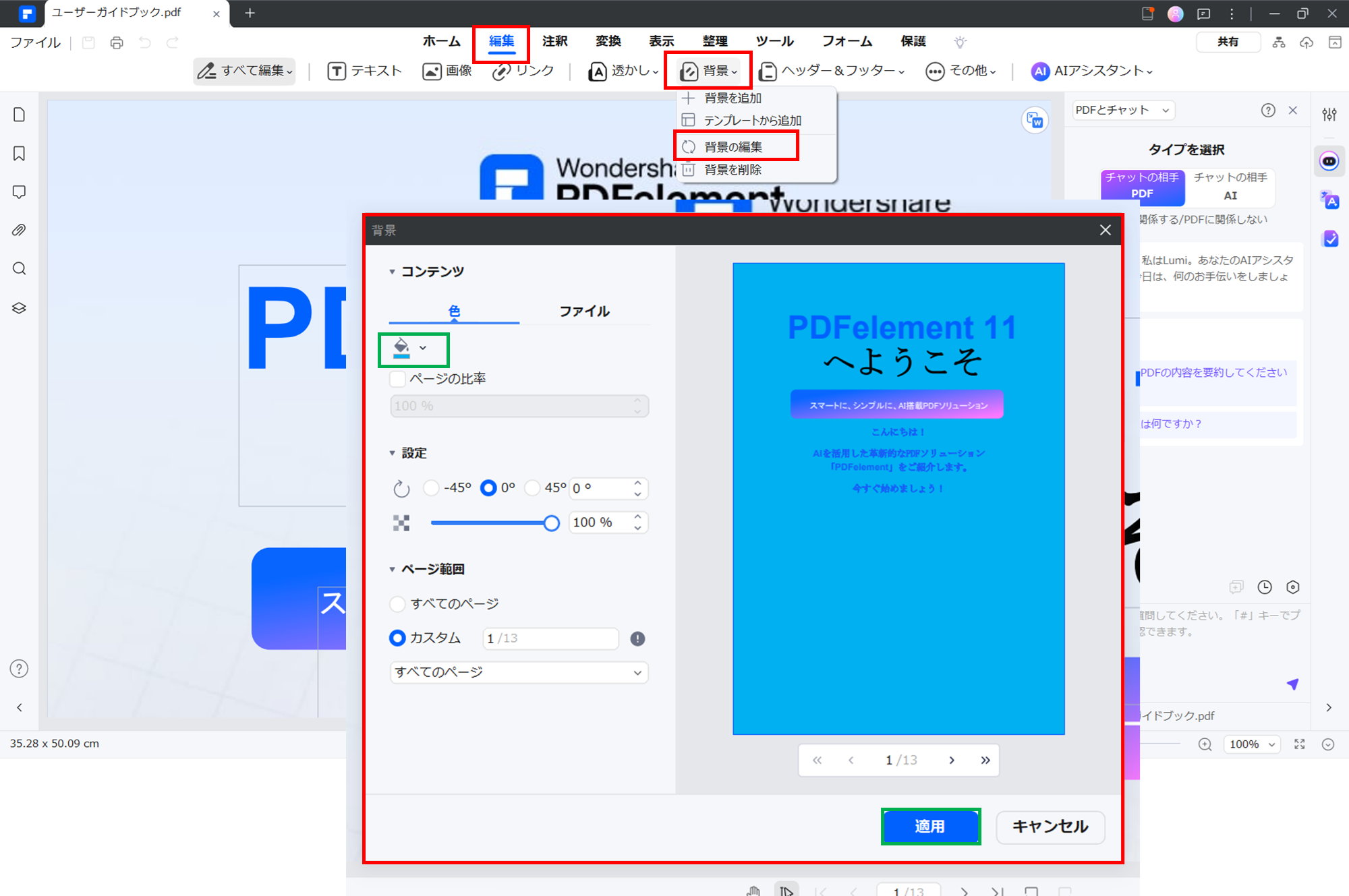Viewport: 1349px width, 896px height.
Task: Collapse the 設定 section
Action: pos(392,453)
